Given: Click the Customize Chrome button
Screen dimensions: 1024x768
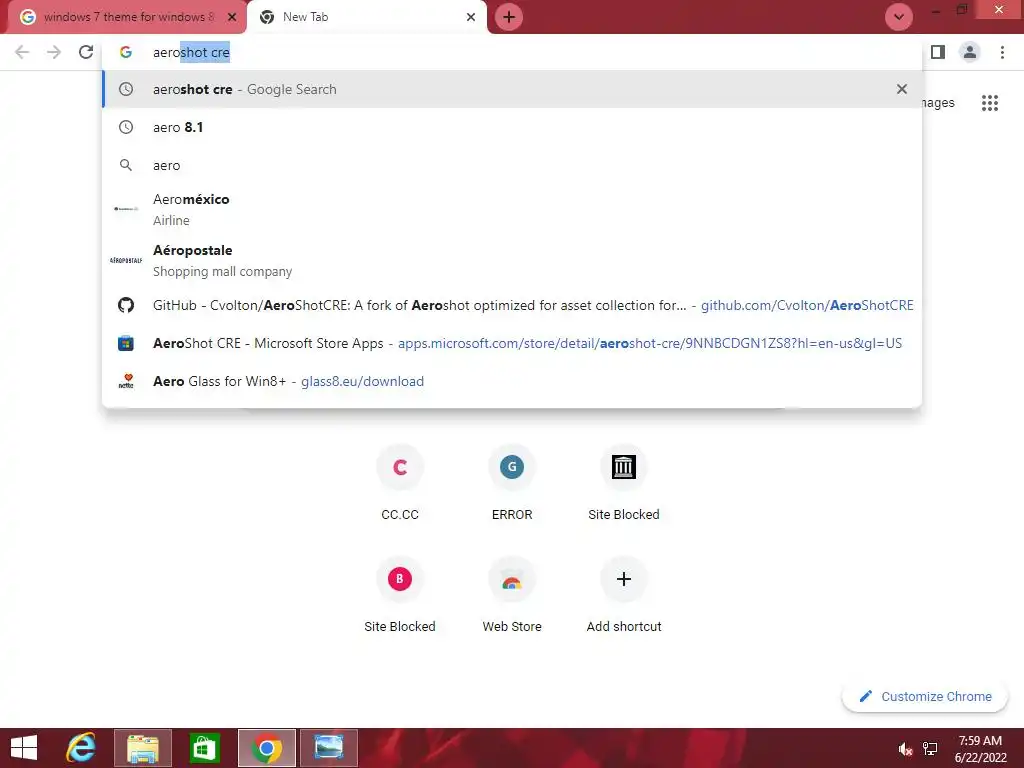Looking at the screenshot, I should coord(925,696).
